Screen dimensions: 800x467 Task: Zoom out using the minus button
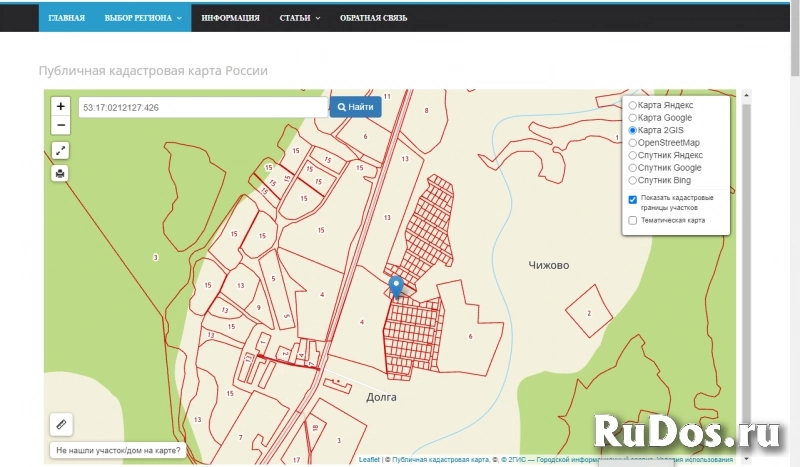tap(61, 125)
